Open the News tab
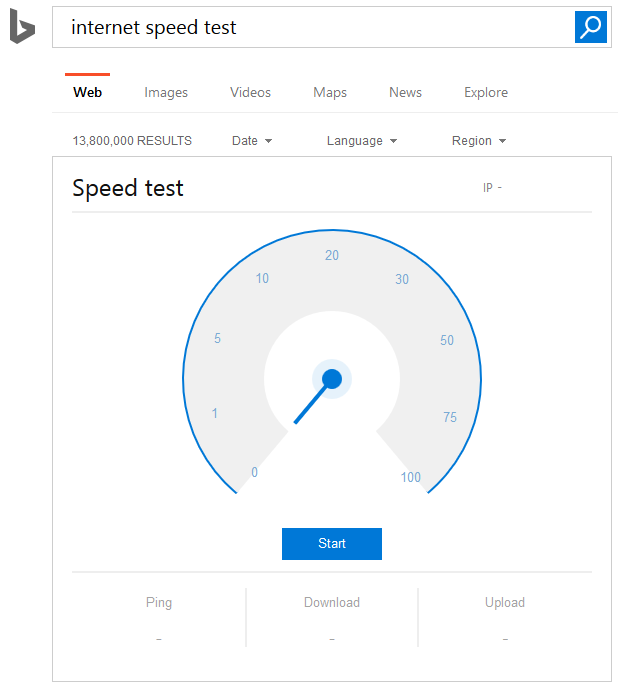This screenshot has height=694, width=618. (x=405, y=92)
